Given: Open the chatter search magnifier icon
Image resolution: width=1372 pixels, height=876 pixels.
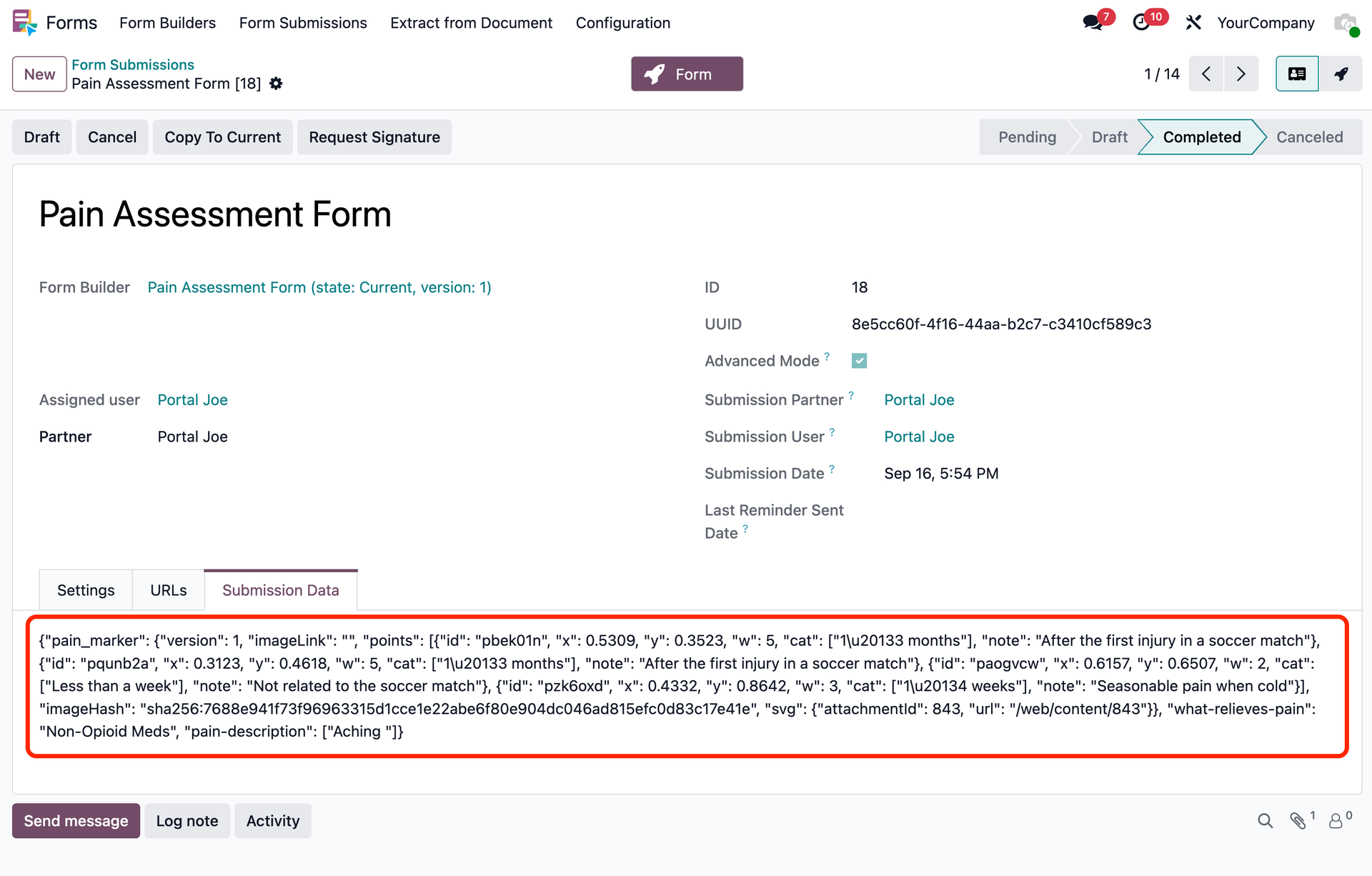Looking at the screenshot, I should click(x=1266, y=821).
